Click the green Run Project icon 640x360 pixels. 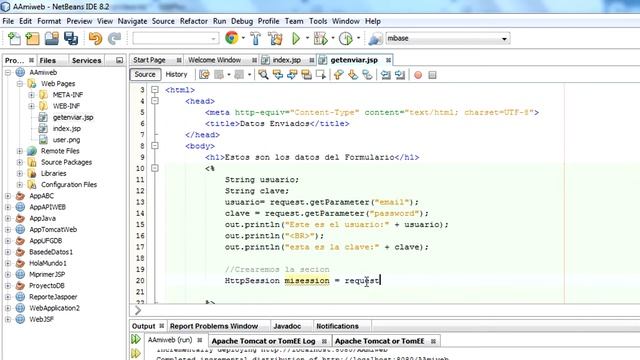click(296, 38)
